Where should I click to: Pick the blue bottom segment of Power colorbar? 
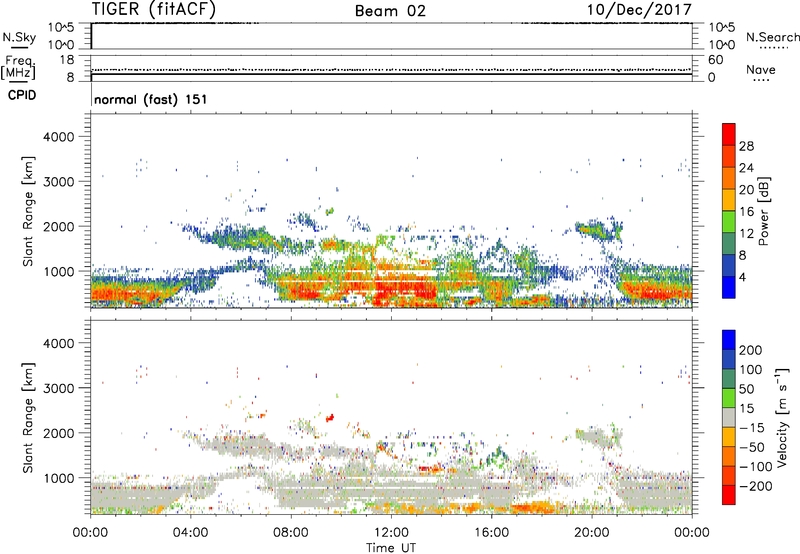[729, 287]
